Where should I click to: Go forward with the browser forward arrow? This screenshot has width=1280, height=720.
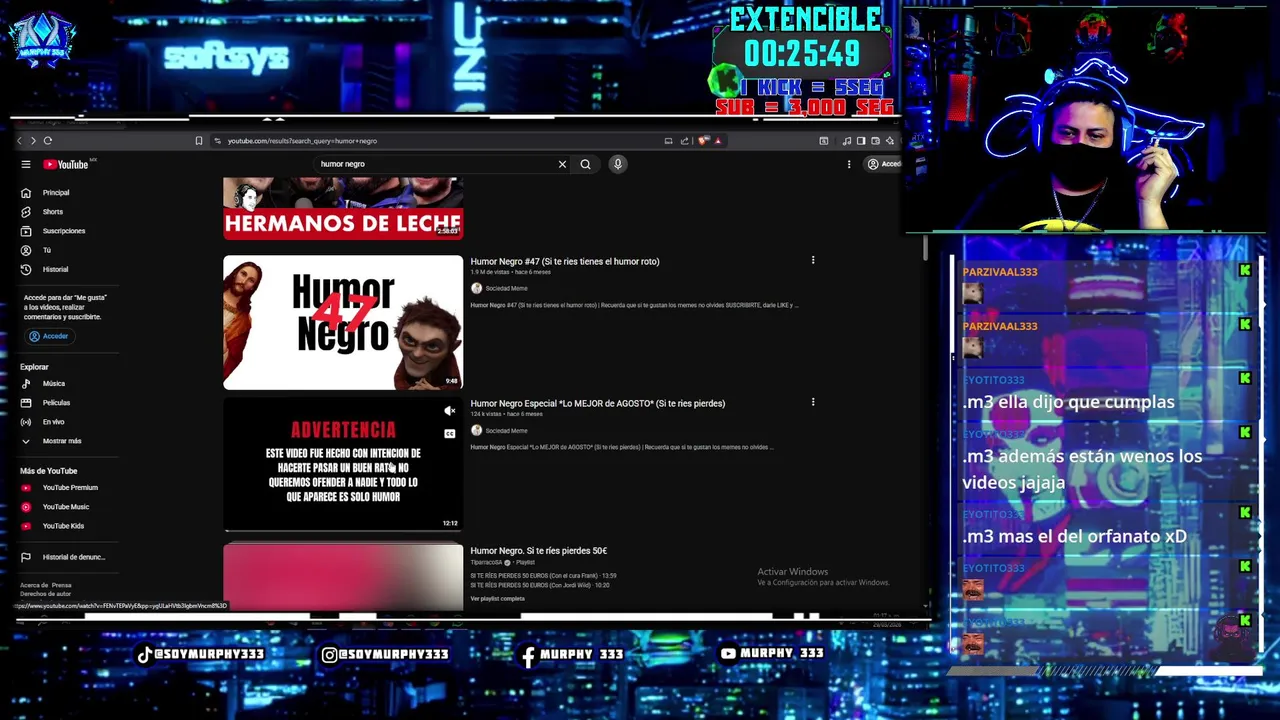click(32, 141)
